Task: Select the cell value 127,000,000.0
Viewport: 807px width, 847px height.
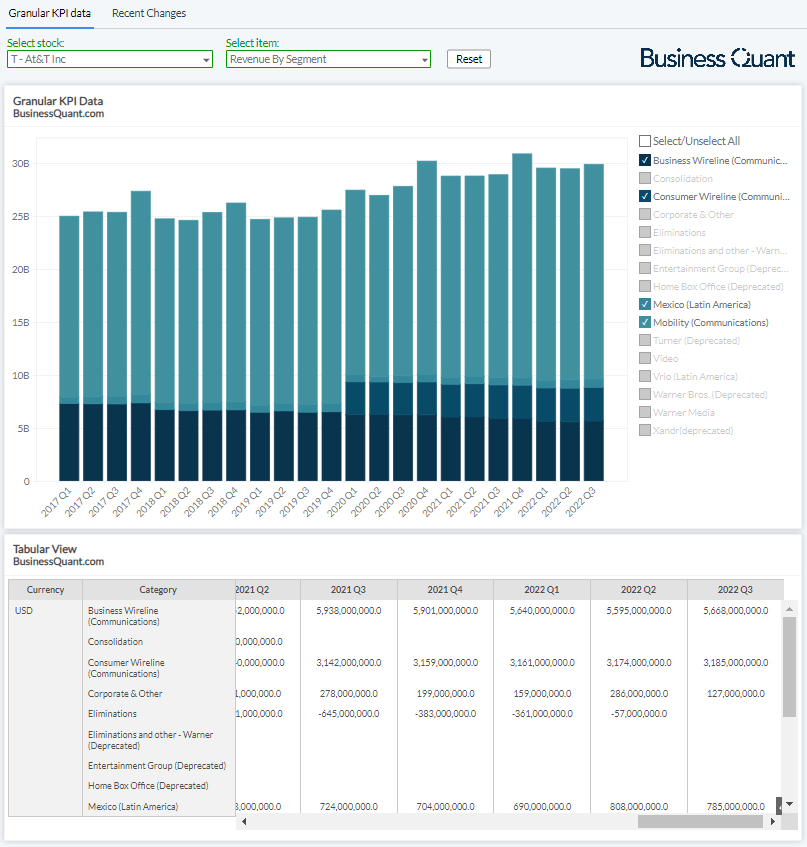Action: click(x=736, y=694)
